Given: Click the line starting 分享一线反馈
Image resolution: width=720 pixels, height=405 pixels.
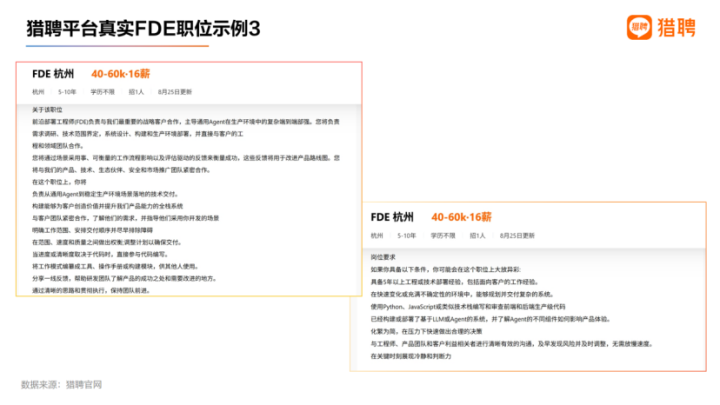Looking at the screenshot, I should pos(124,278).
